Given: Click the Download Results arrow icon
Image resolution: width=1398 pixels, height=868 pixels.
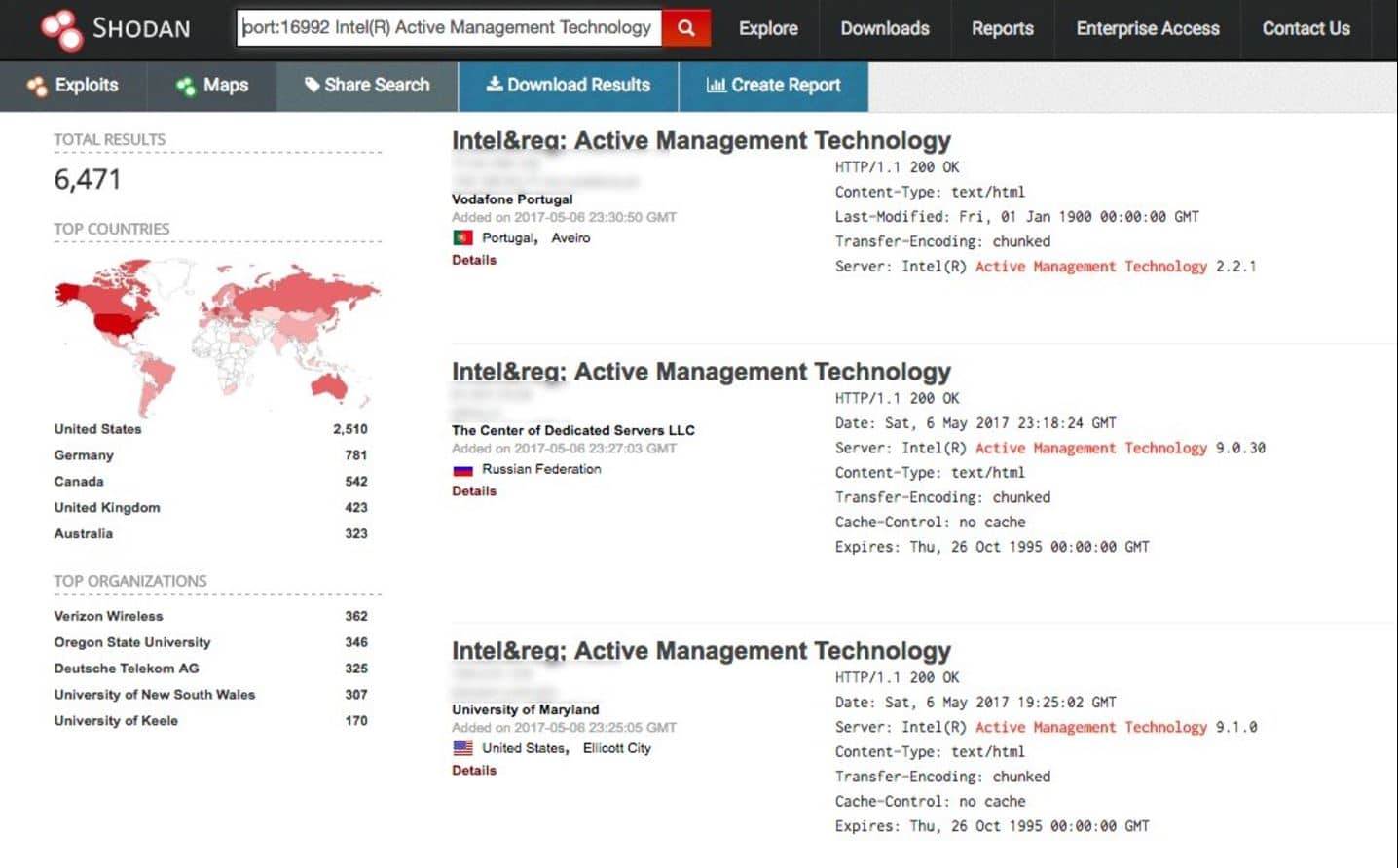Looking at the screenshot, I should [x=495, y=85].
